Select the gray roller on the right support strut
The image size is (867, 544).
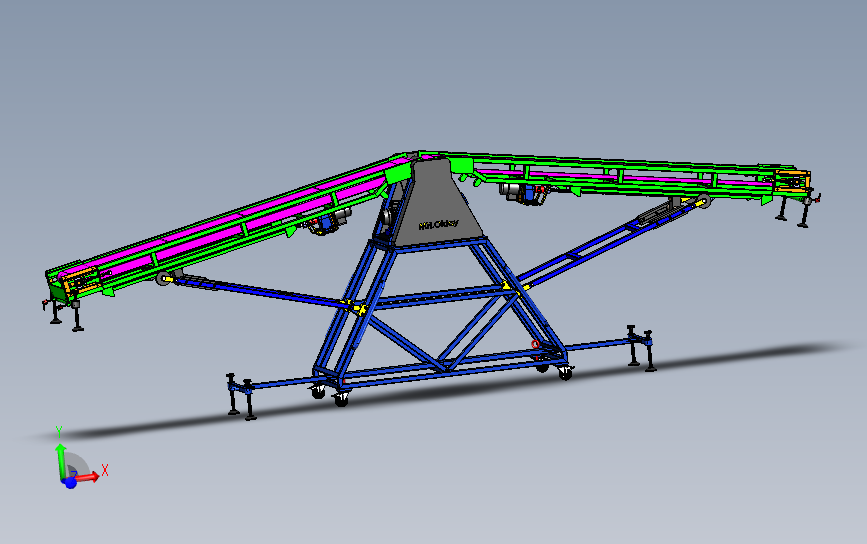click(x=703, y=201)
